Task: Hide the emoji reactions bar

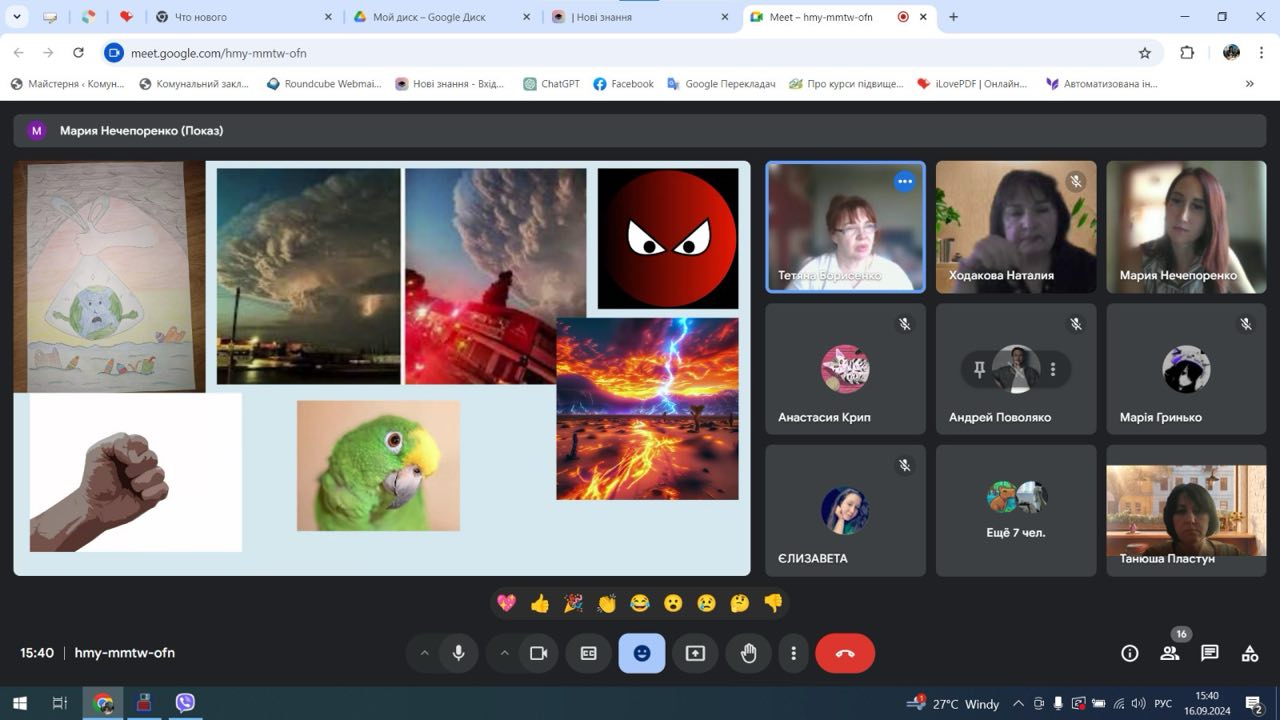Action: pos(641,653)
